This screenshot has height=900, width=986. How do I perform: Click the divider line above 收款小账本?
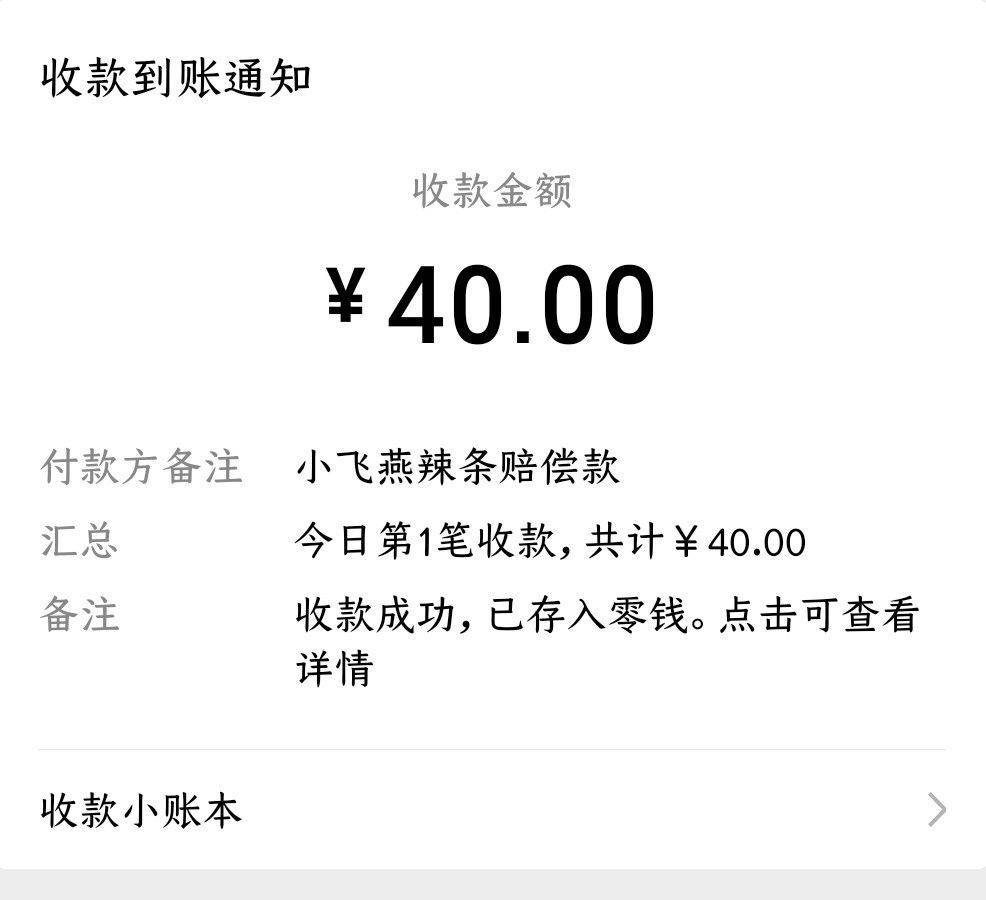[x=492, y=749]
